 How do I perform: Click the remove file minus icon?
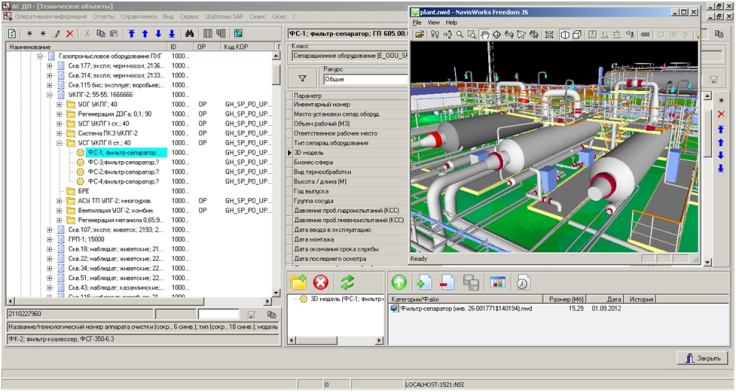click(x=447, y=282)
